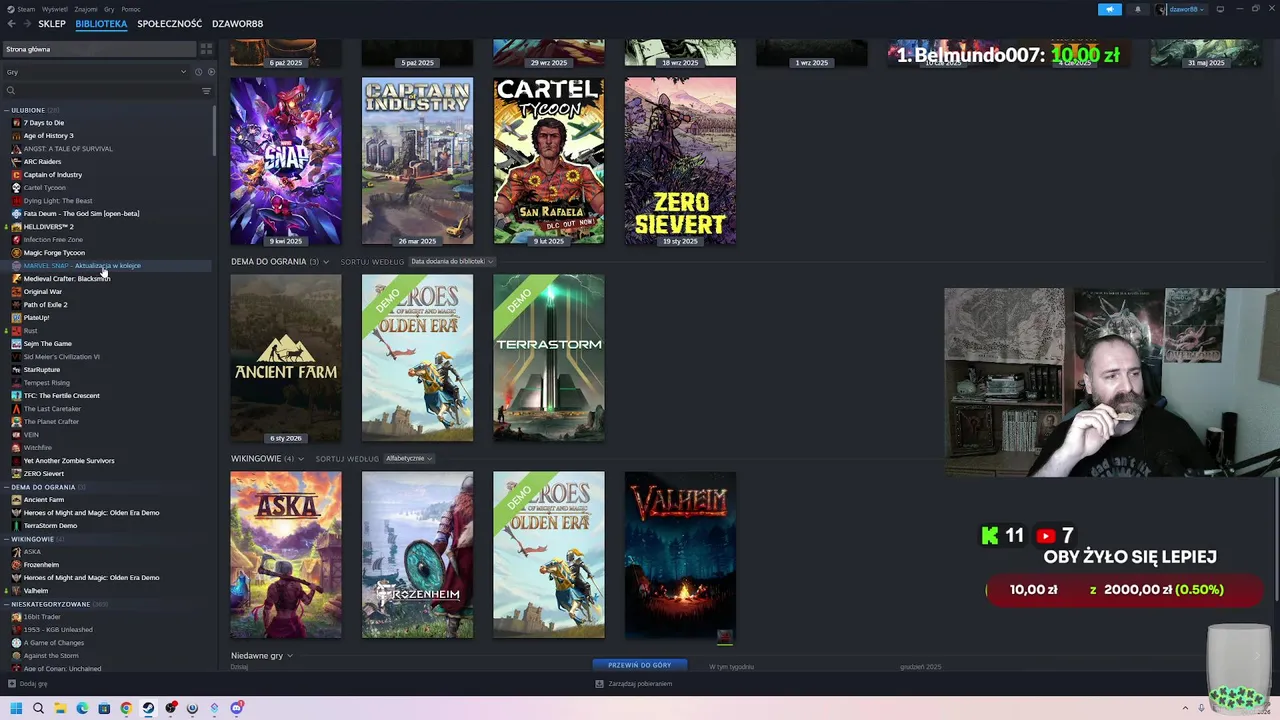Select TerraStorm Demo in sidebar
Screen dimensions: 1280x720
coord(50,526)
